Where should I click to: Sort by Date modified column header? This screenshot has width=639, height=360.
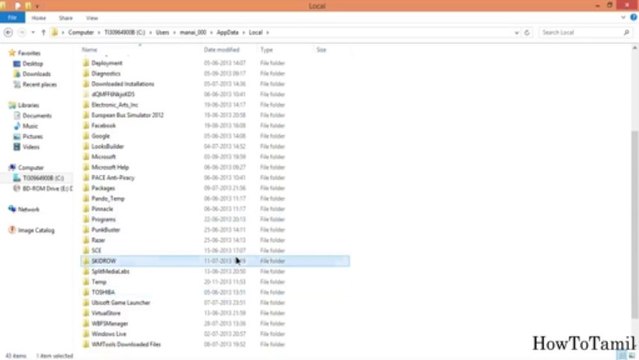coord(221,50)
